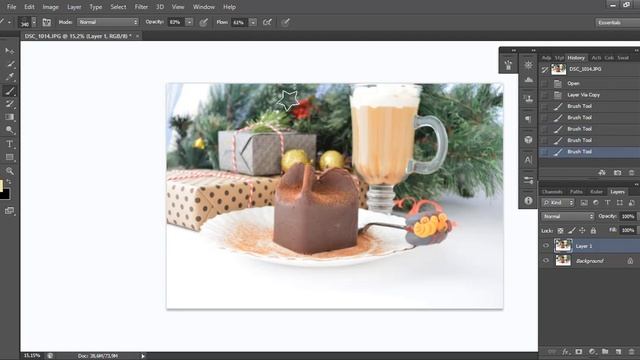Select the active Brush tool in the toolbar
Screen dimensions: 640x360
[9, 91]
